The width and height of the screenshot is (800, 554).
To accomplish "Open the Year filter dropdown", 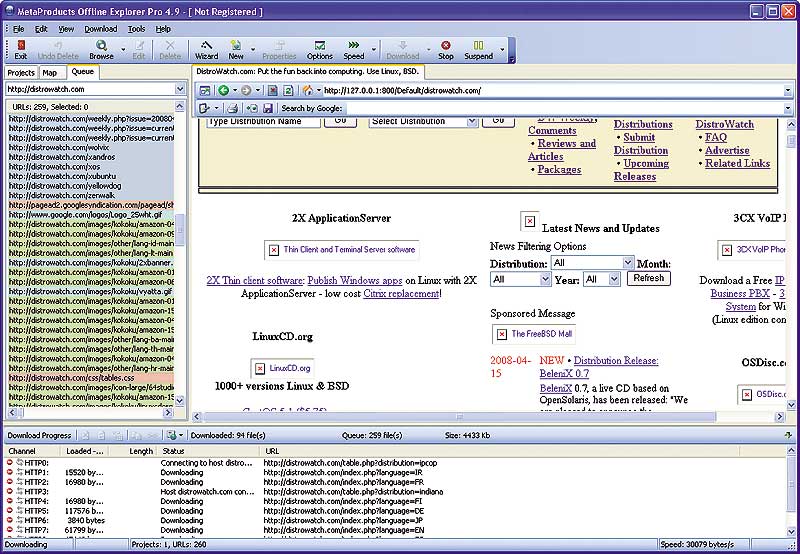I will pos(614,279).
